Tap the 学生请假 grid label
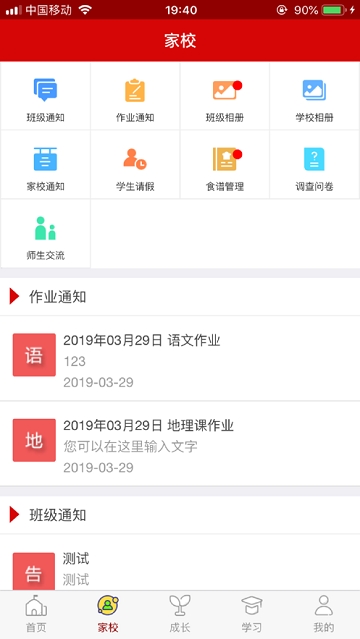The width and height of the screenshot is (360, 639). pyautogui.click(x=135, y=187)
